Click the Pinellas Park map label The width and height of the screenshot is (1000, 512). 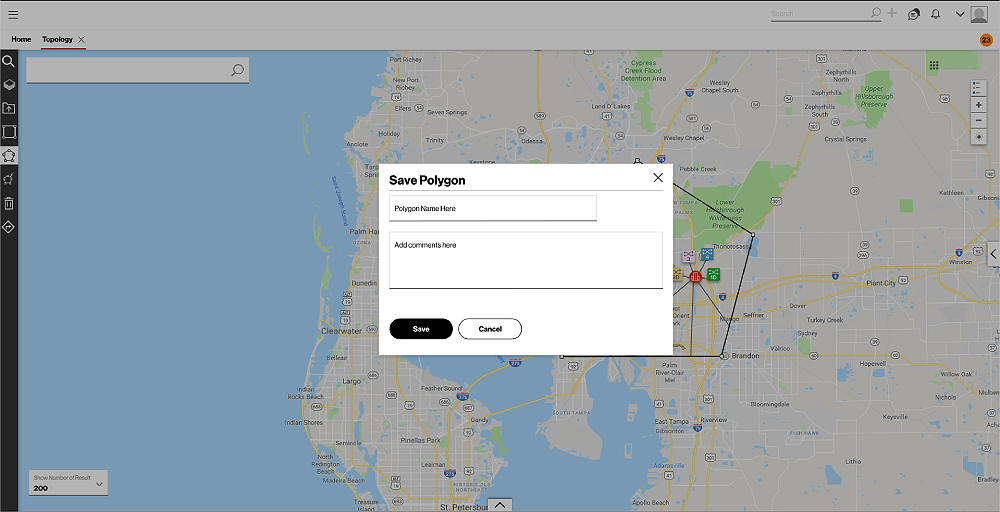point(420,441)
